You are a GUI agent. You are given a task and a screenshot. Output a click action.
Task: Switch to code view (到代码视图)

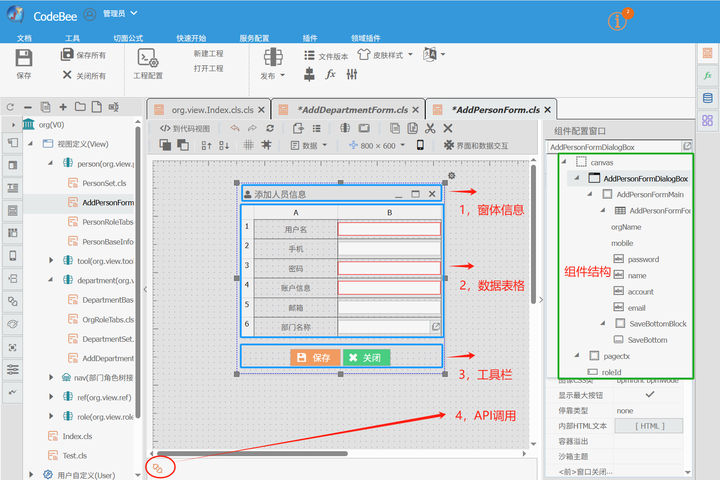pyautogui.click(x=185, y=128)
